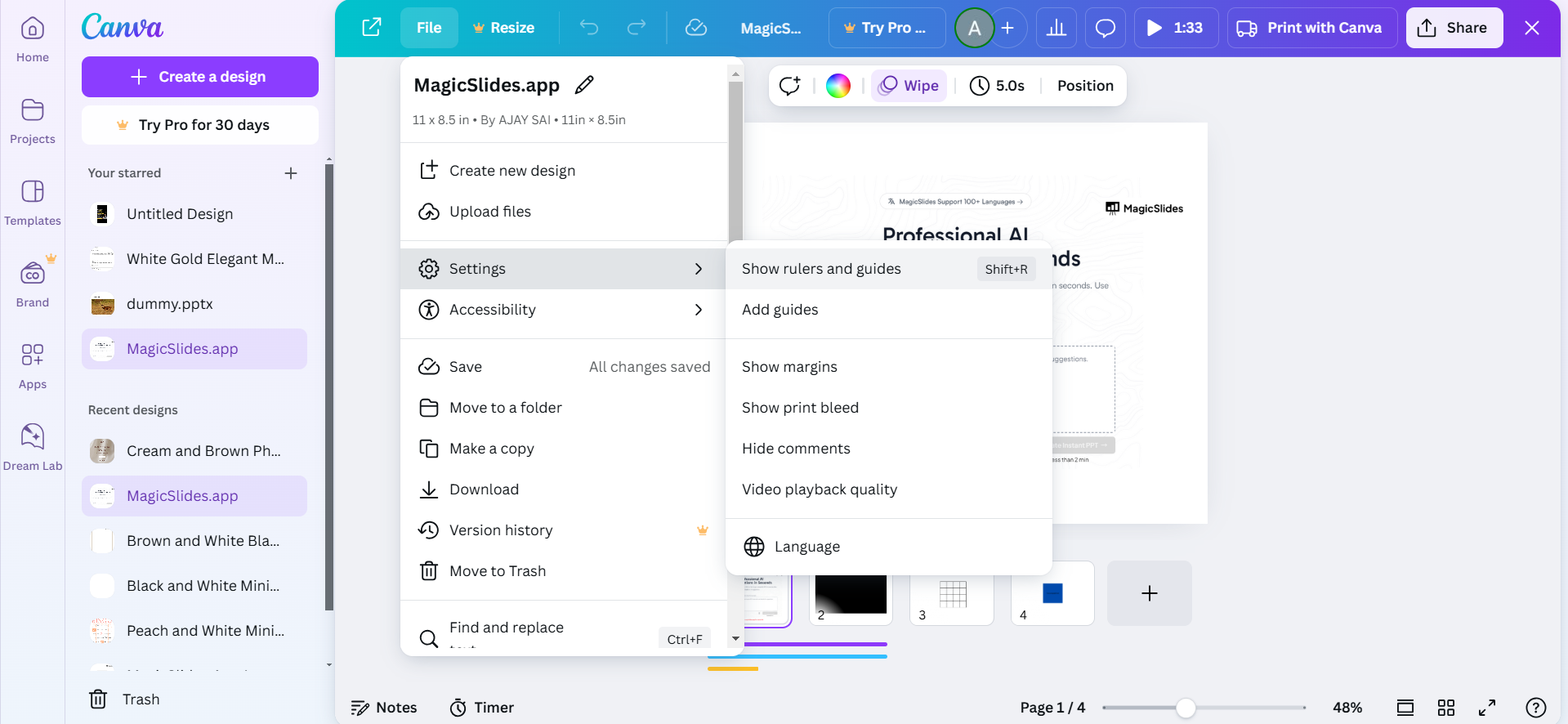The width and height of the screenshot is (1568, 724).
Task: Add a starred item with the plus icon
Action: pos(291,173)
